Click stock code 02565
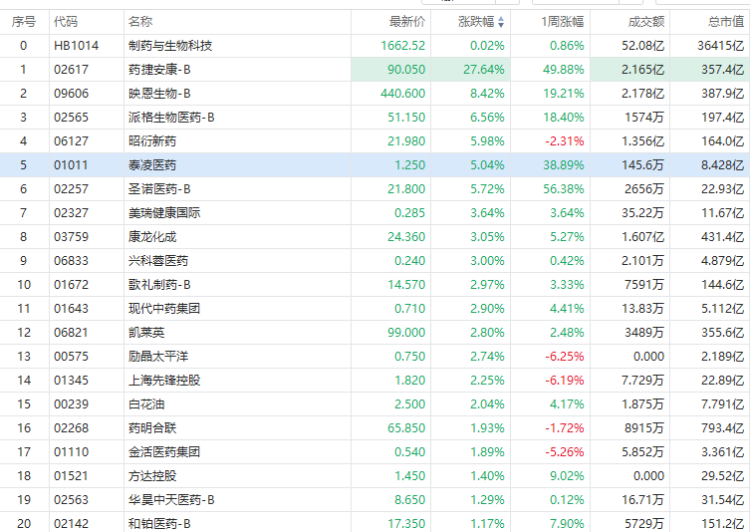This screenshot has width=750, height=532. click(71, 117)
